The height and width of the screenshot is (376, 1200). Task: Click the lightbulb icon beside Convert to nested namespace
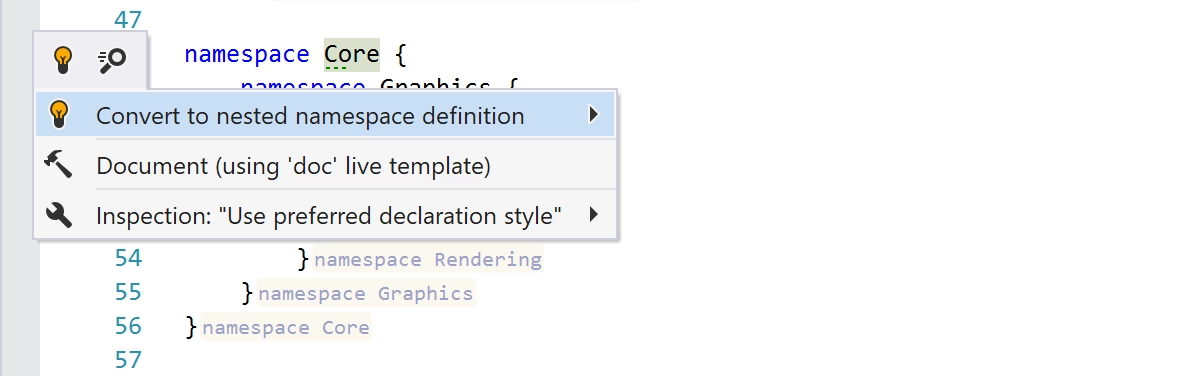[x=59, y=115]
